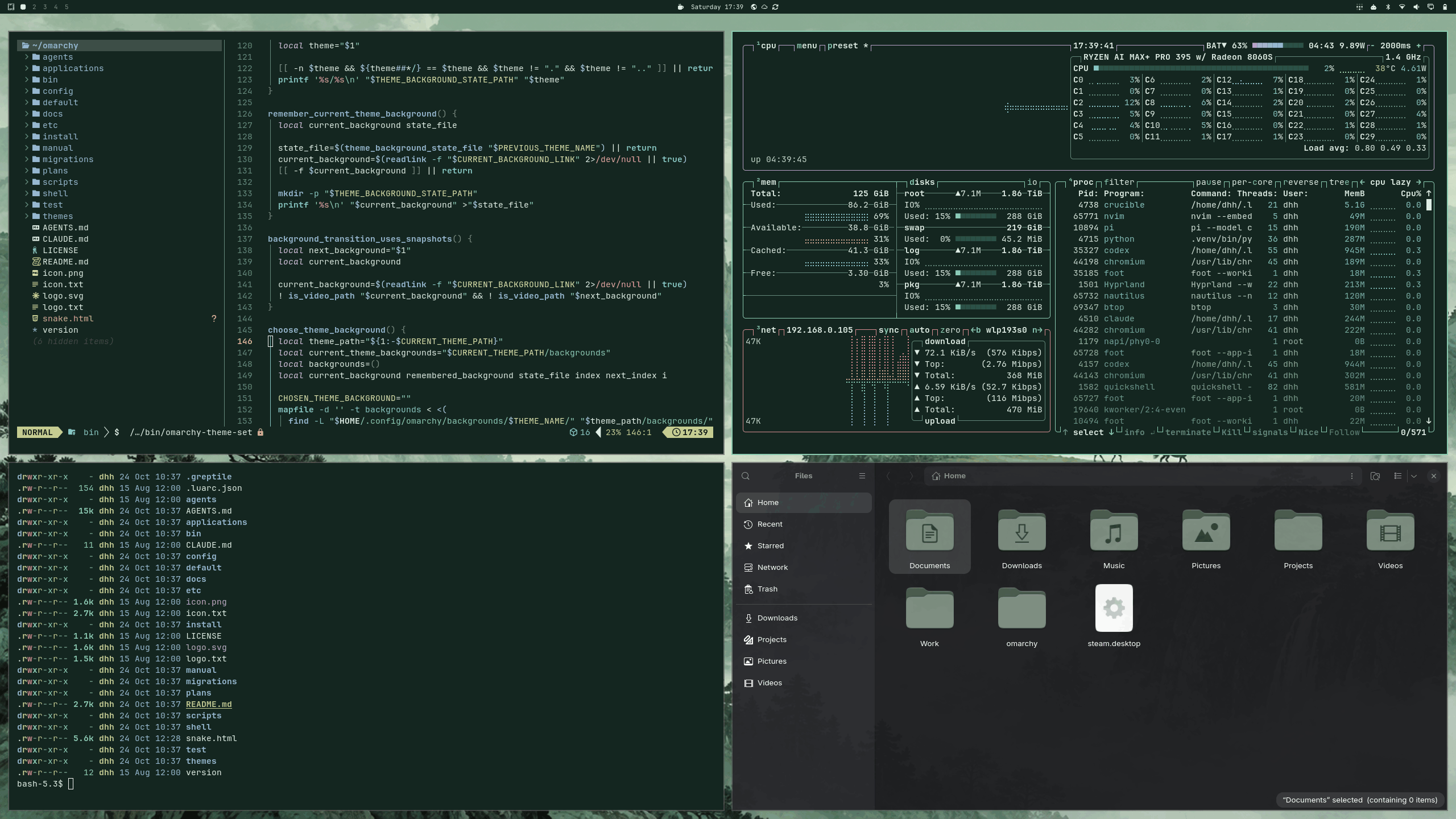Open the btop menu option
1456x819 pixels.
coord(806,45)
